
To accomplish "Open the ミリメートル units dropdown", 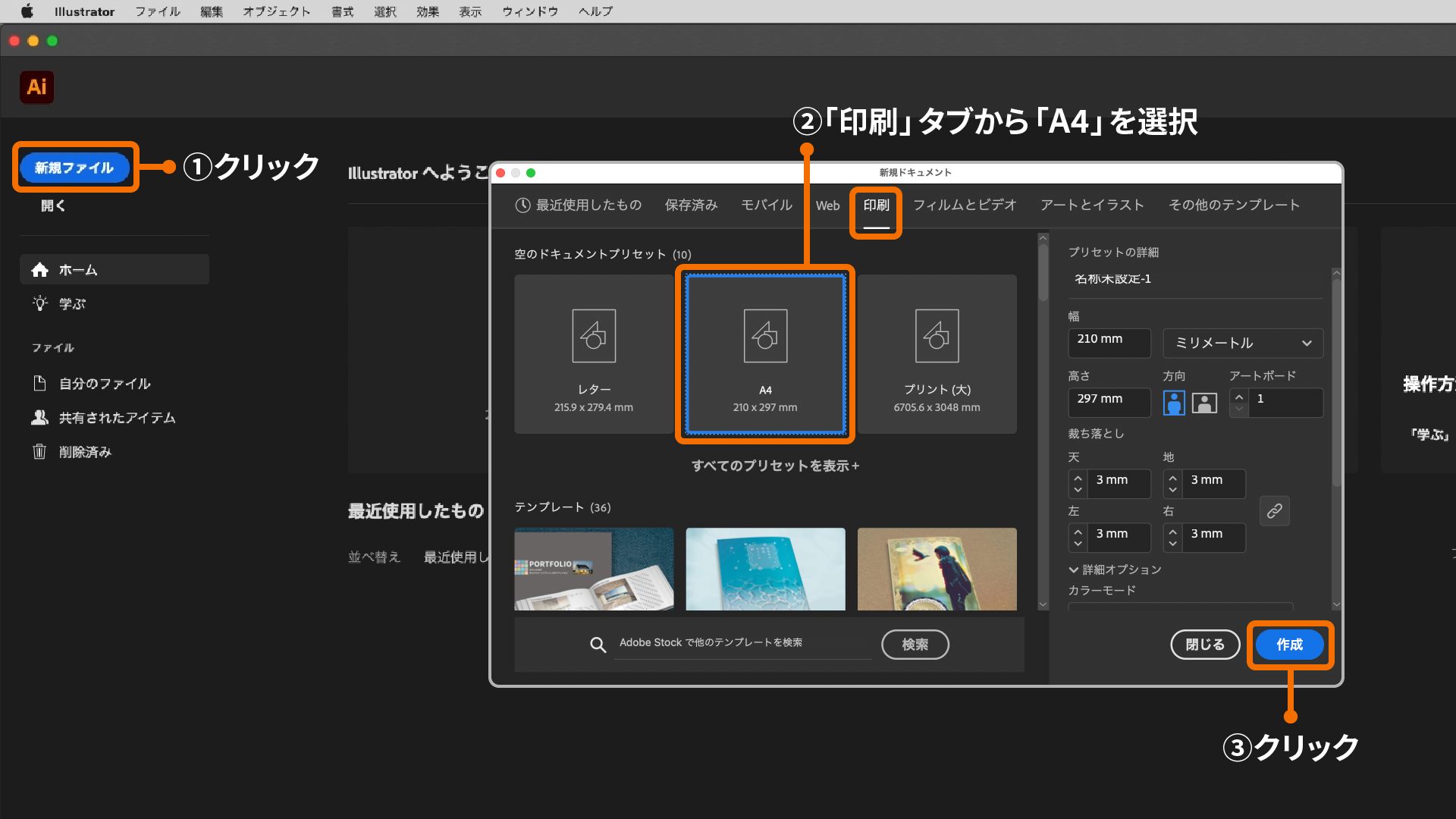I will click(1242, 343).
